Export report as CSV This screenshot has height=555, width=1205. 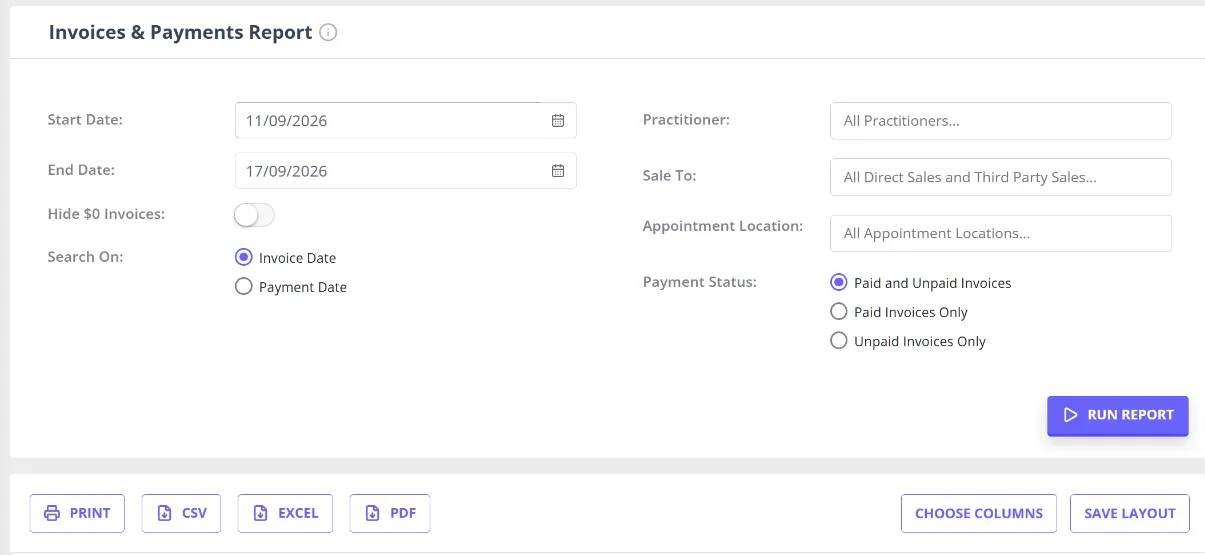tap(181, 513)
